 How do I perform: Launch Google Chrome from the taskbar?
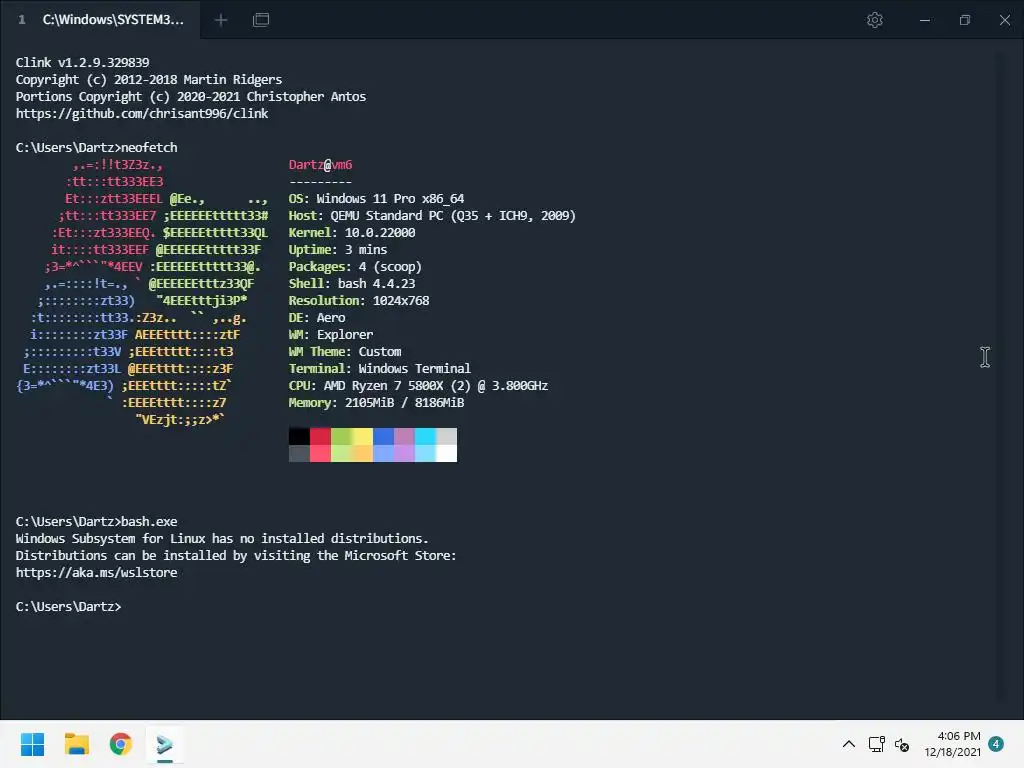click(x=120, y=744)
